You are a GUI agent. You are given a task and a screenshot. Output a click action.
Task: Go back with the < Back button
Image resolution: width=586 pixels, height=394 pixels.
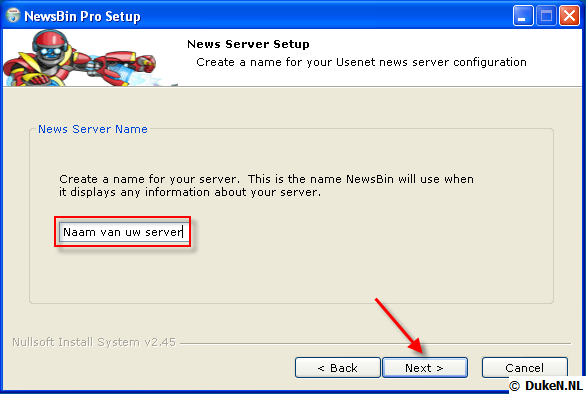pyautogui.click(x=337, y=367)
